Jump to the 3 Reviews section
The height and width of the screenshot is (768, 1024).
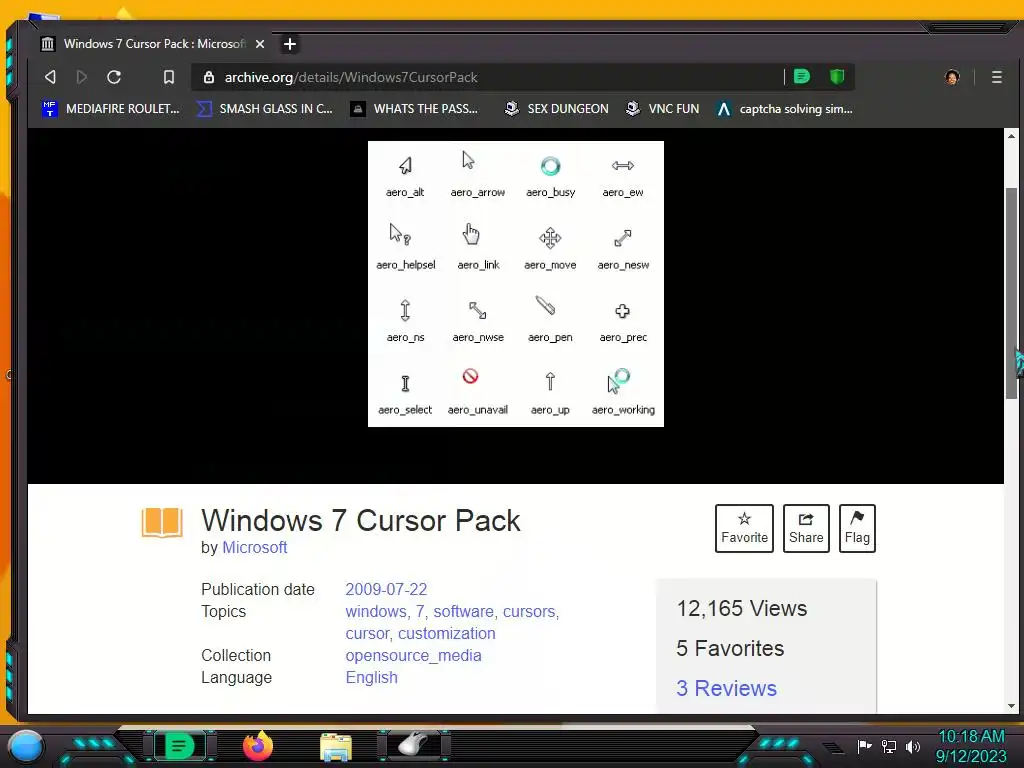[x=726, y=688]
